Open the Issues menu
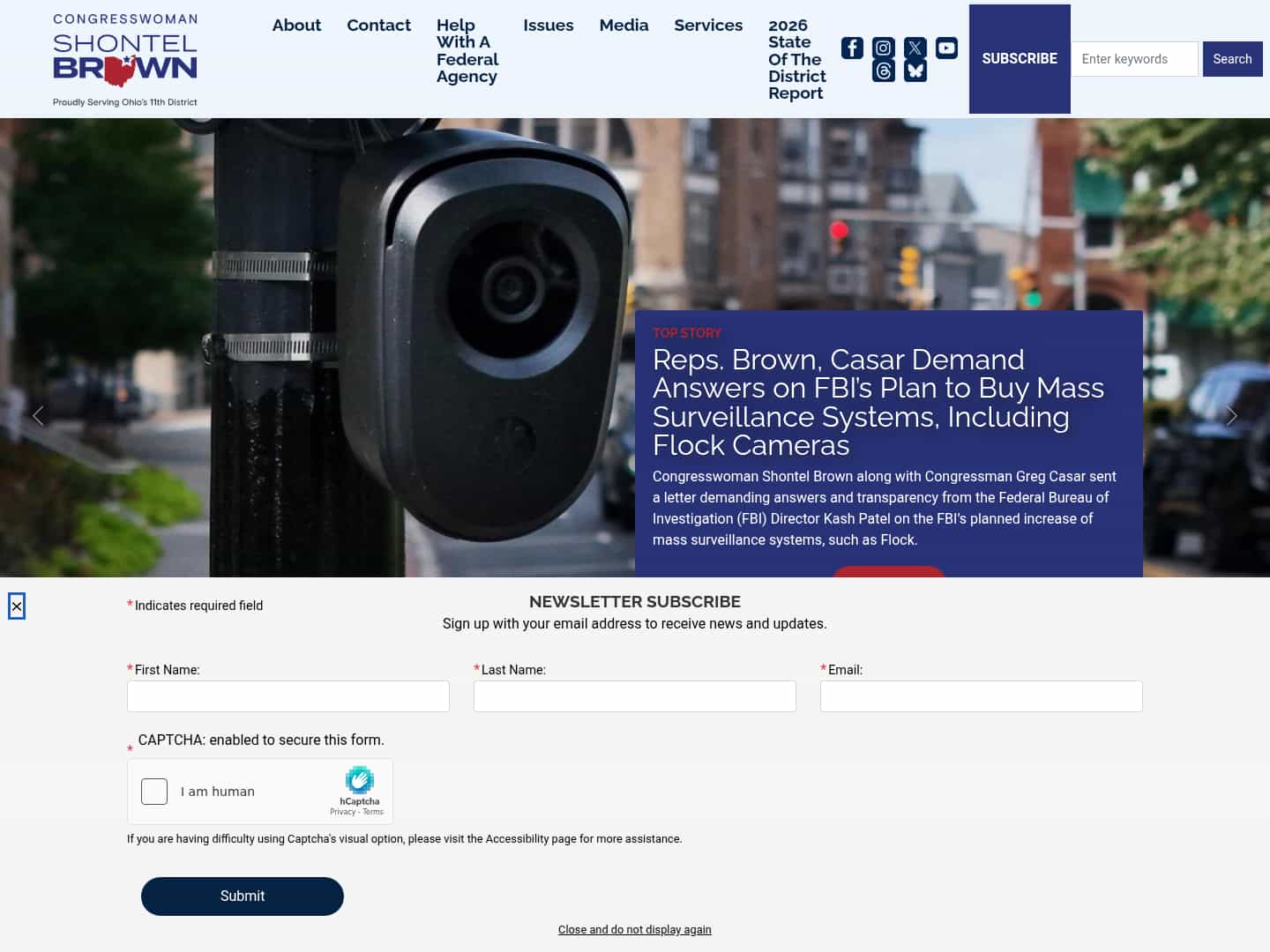The height and width of the screenshot is (952, 1270). pos(549,26)
